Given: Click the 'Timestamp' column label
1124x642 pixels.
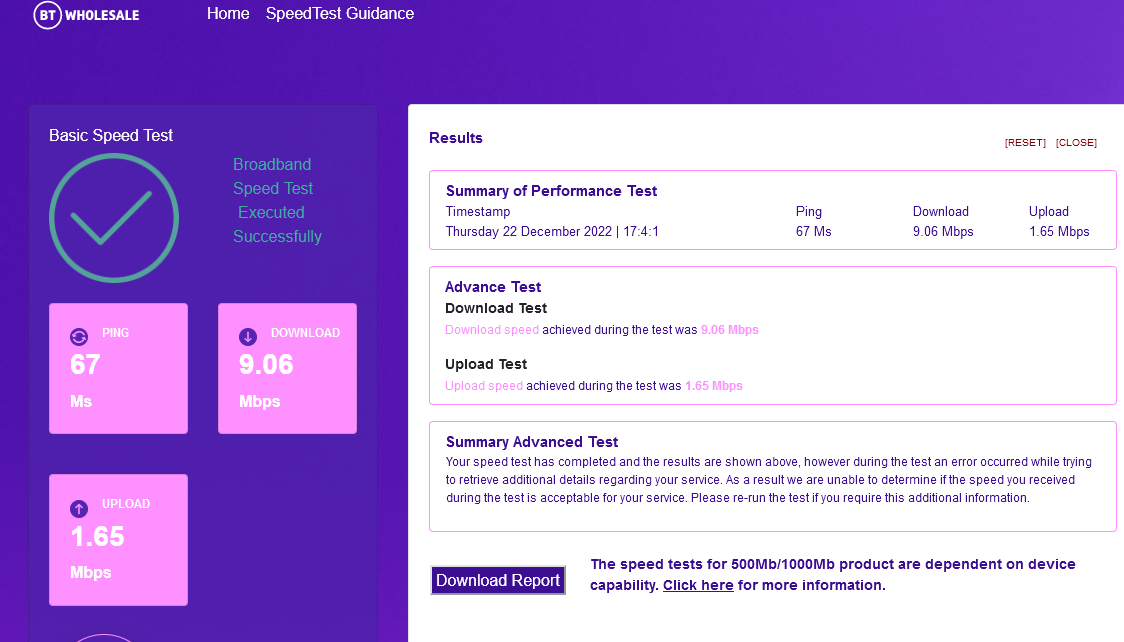Looking at the screenshot, I should tap(477, 211).
